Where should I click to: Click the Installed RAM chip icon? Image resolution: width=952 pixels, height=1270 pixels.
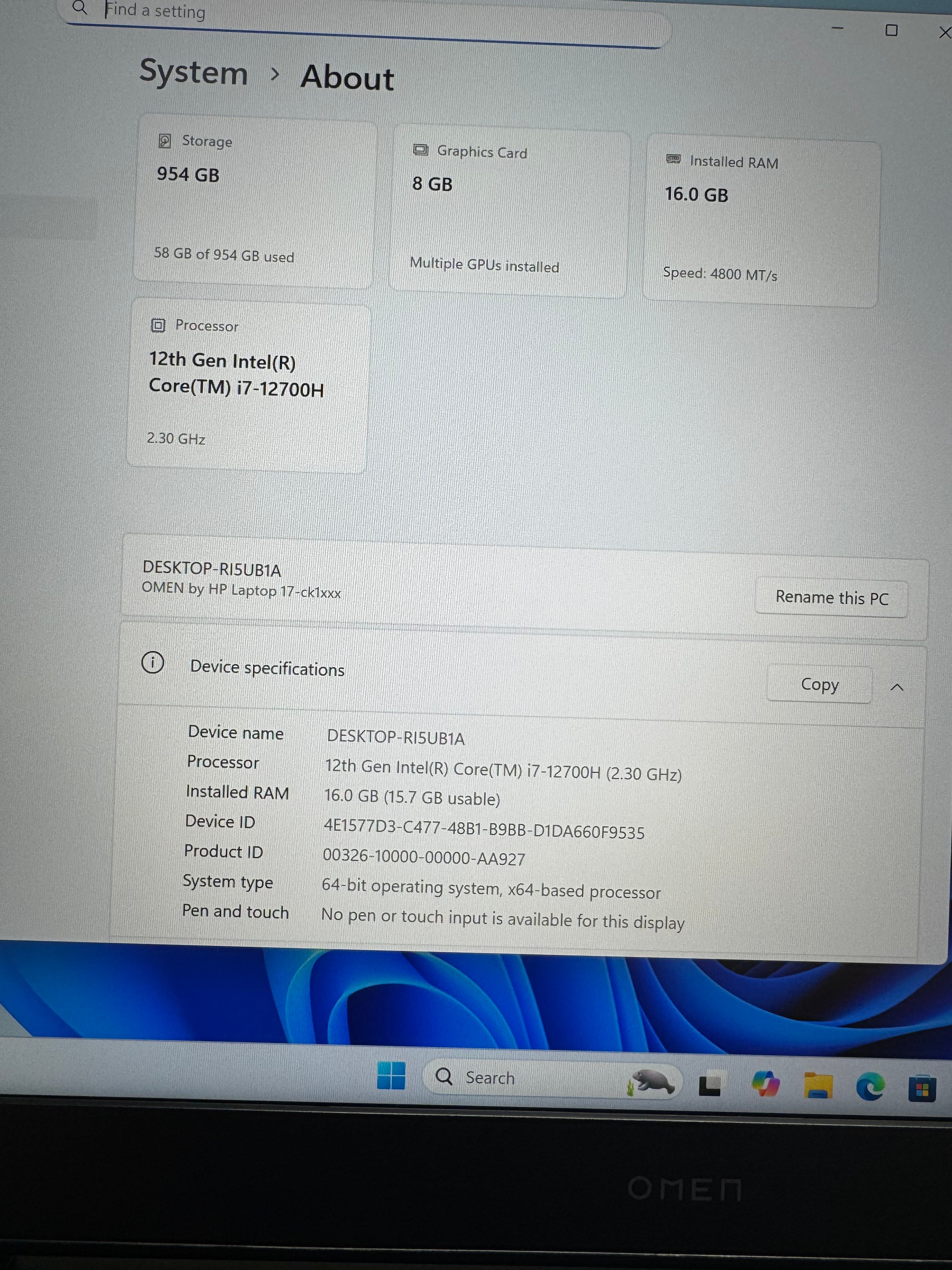[673, 159]
